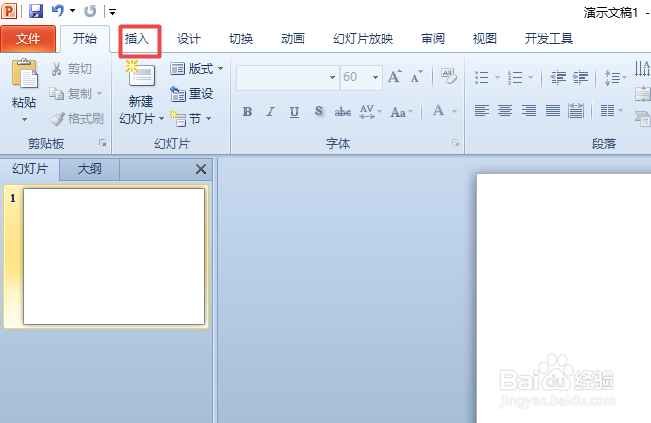Click the Save icon in quick access toolbar
Image resolution: width=651 pixels, height=423 pixels.
(x=36, y=11)
